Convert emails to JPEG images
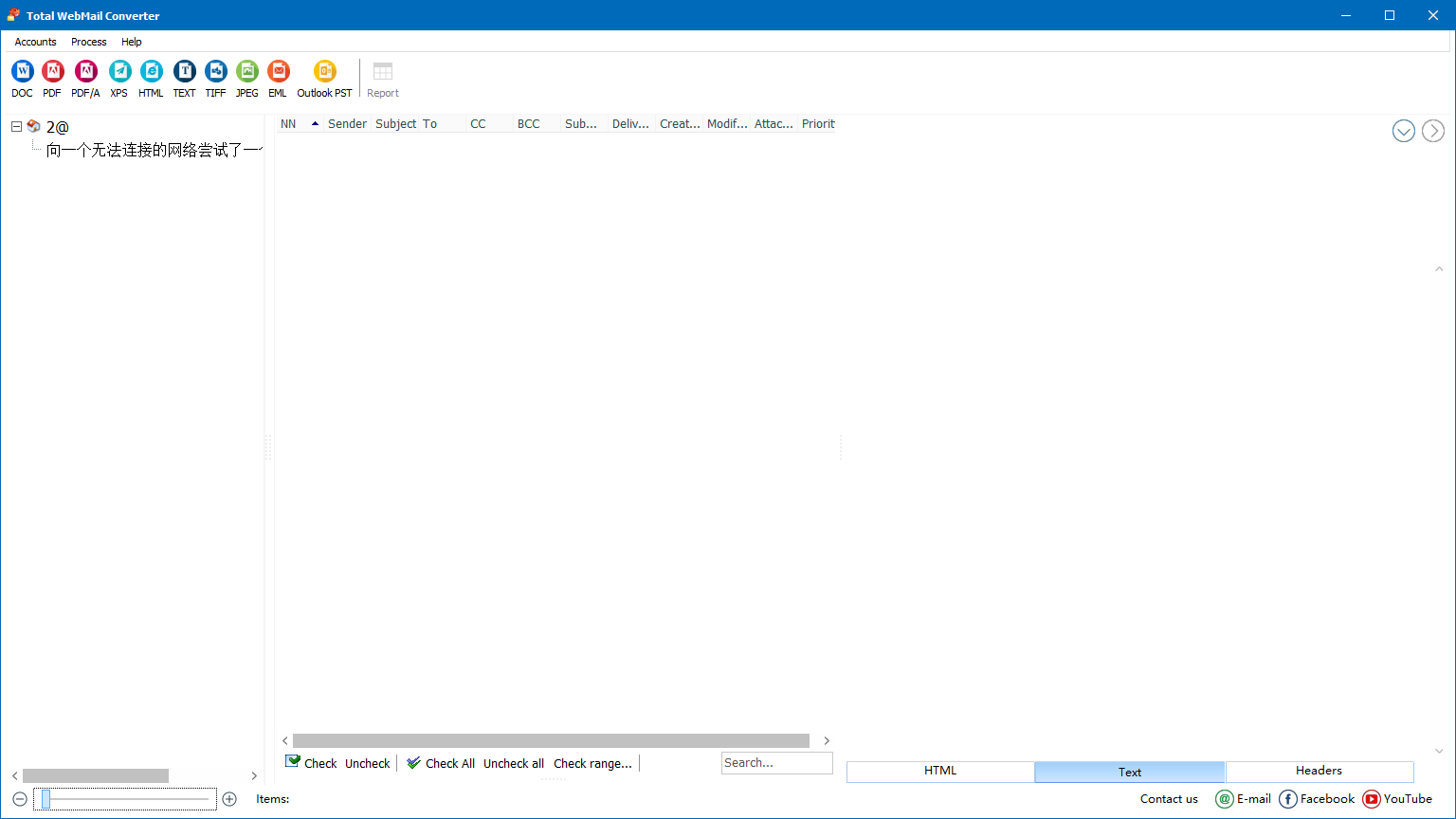This screenshot has width=1456, height=819. (246, 79)
